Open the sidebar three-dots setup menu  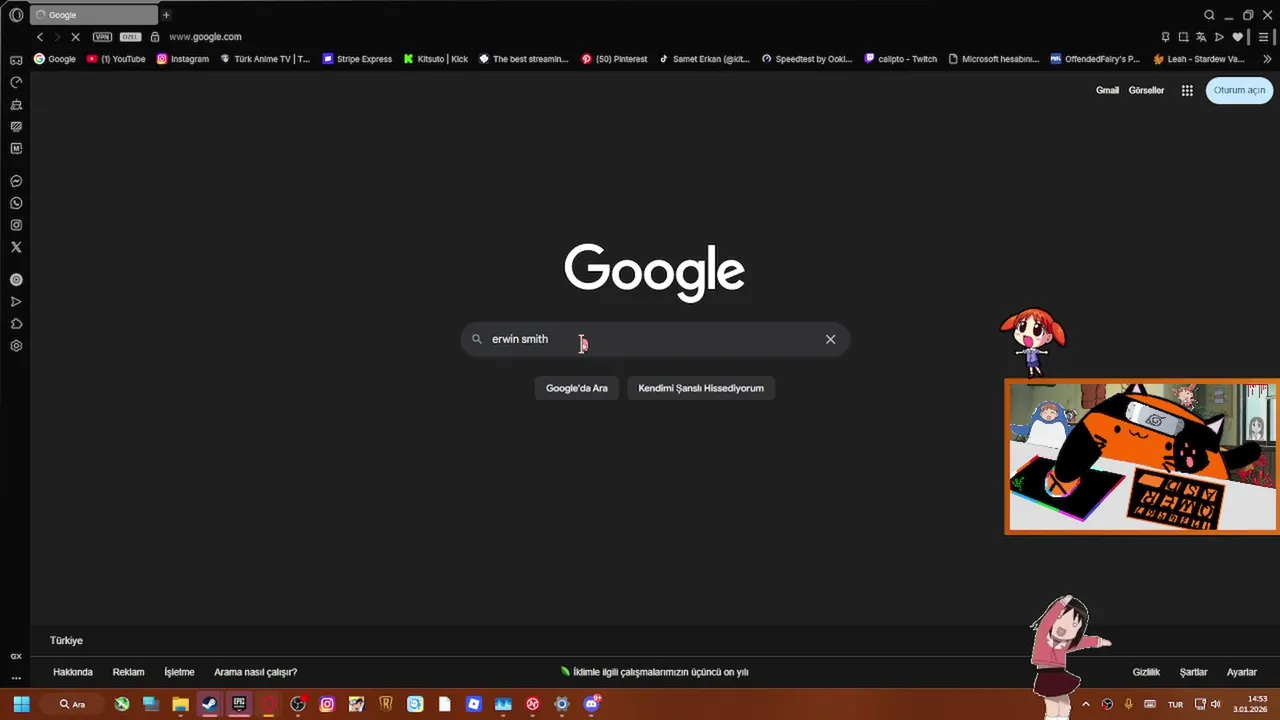point(16,677)
